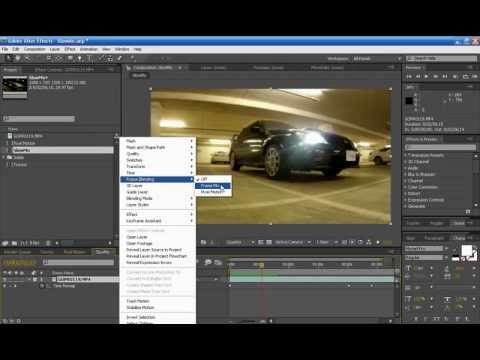
Task: Select the Selection arrow tool
Action: pos(9,59)
